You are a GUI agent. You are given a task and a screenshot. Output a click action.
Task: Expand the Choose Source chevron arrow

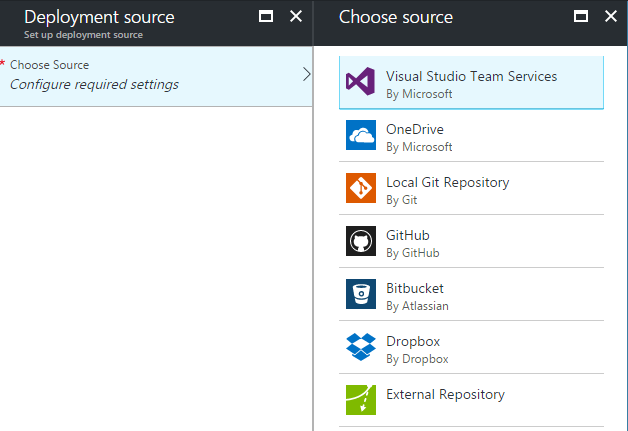(x=306, y=74)
